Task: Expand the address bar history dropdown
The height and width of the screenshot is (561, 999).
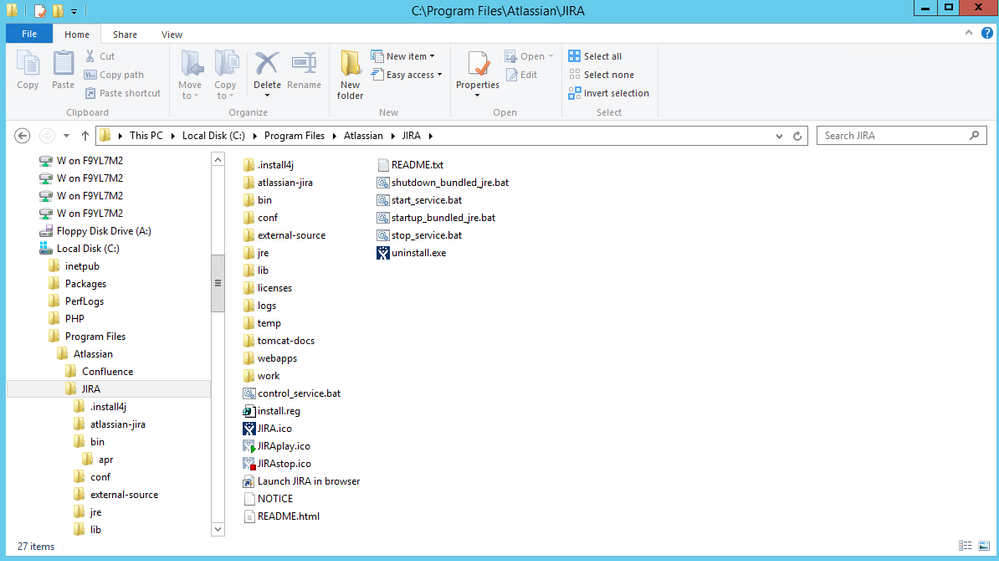Action: (779, 136)
